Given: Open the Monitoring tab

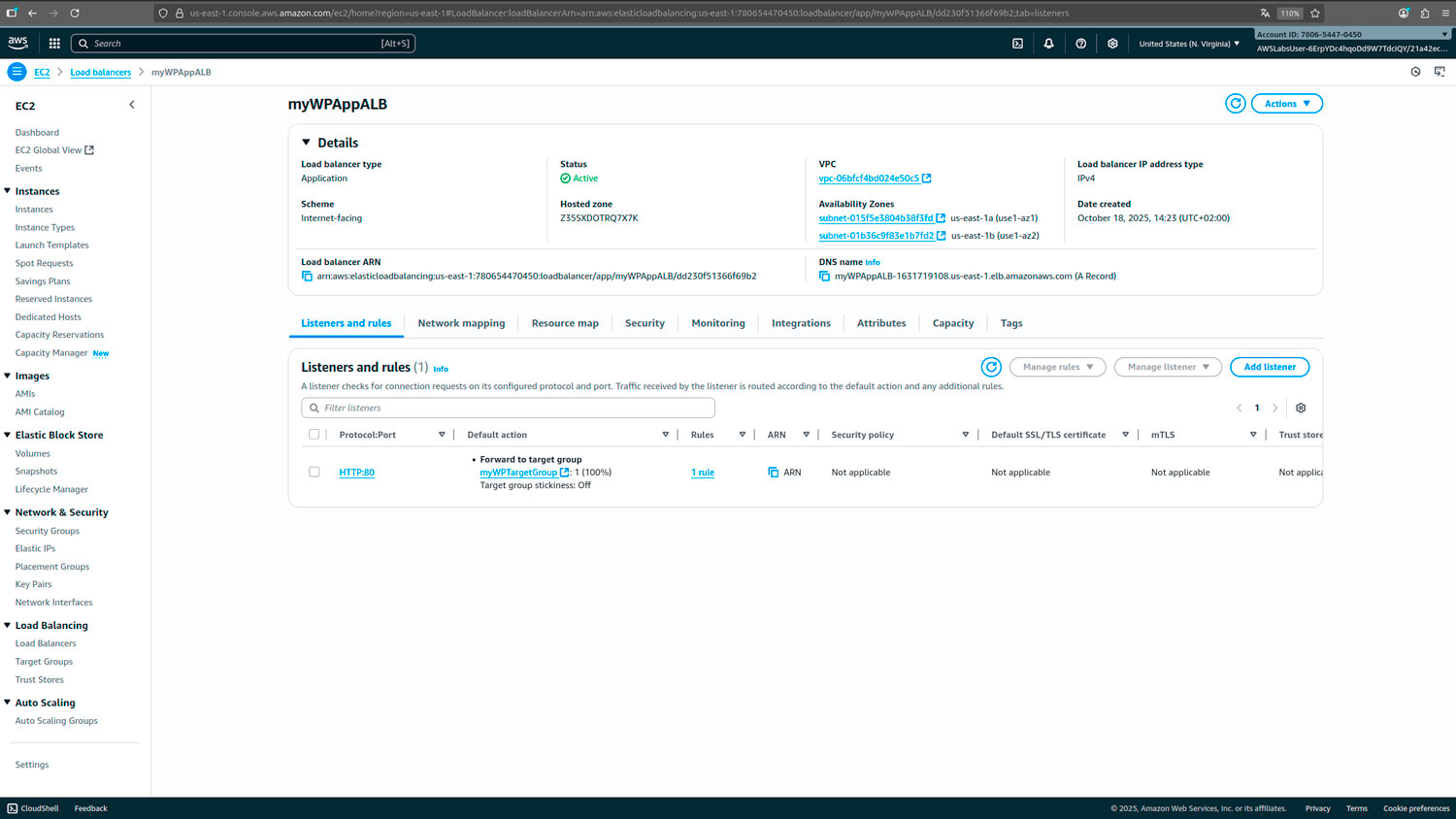Looking at the screenshot, I should pyautogui.click(x=717, y=323).
